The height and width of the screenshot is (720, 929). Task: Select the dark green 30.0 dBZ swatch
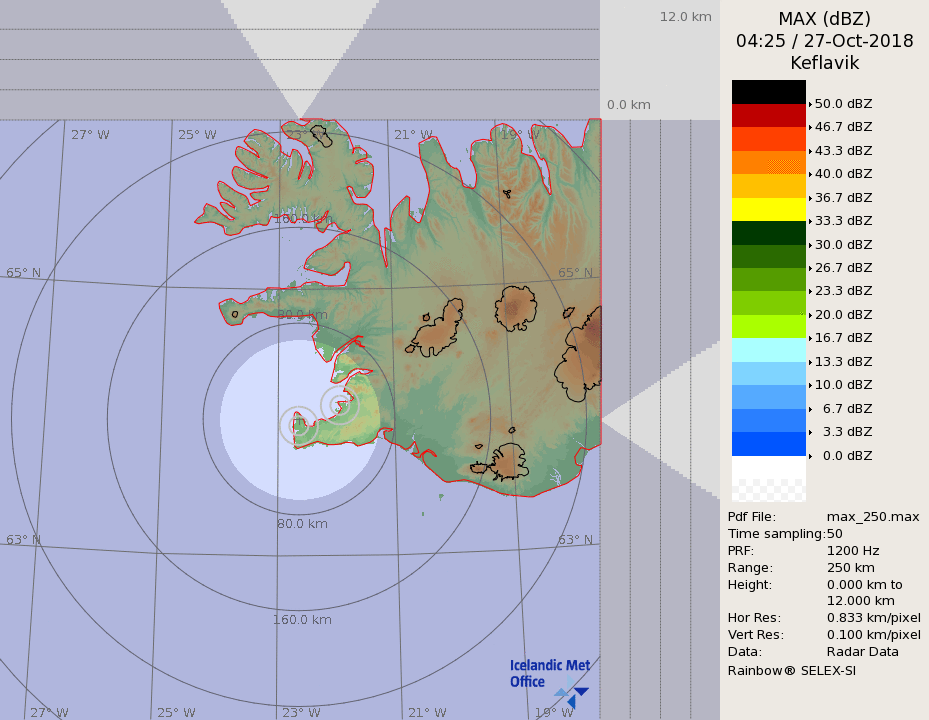point(768,233)
